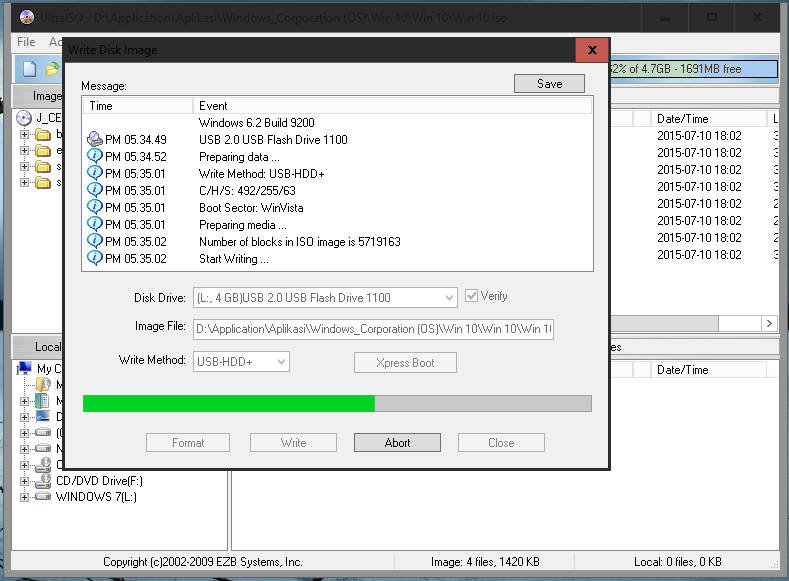Click 'Image: 4 files, 1420 KB' status text
This screenshot has width=789, height=581.
(485, 562)
